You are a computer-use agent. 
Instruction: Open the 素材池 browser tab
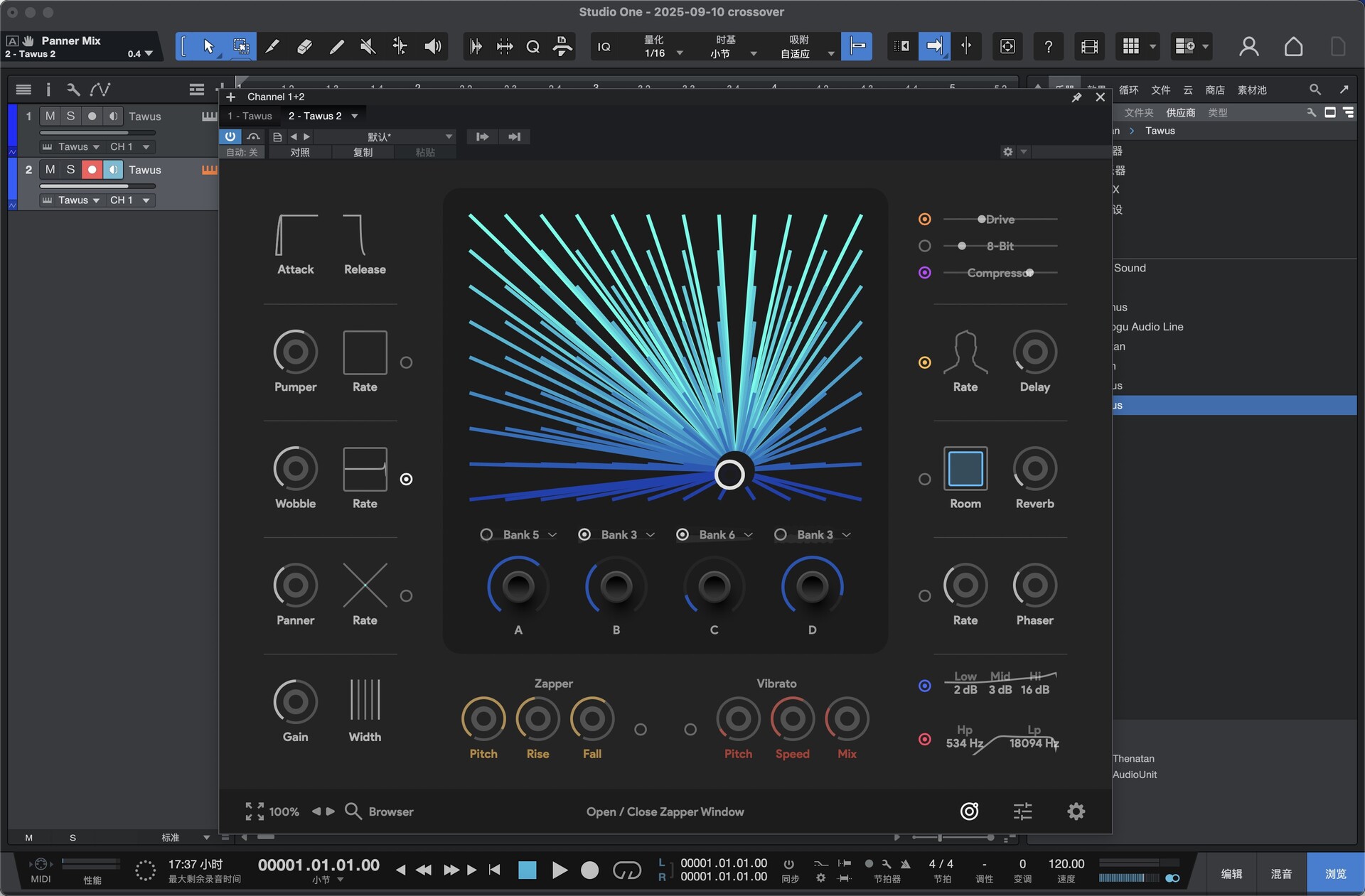tap(1252, 90)
